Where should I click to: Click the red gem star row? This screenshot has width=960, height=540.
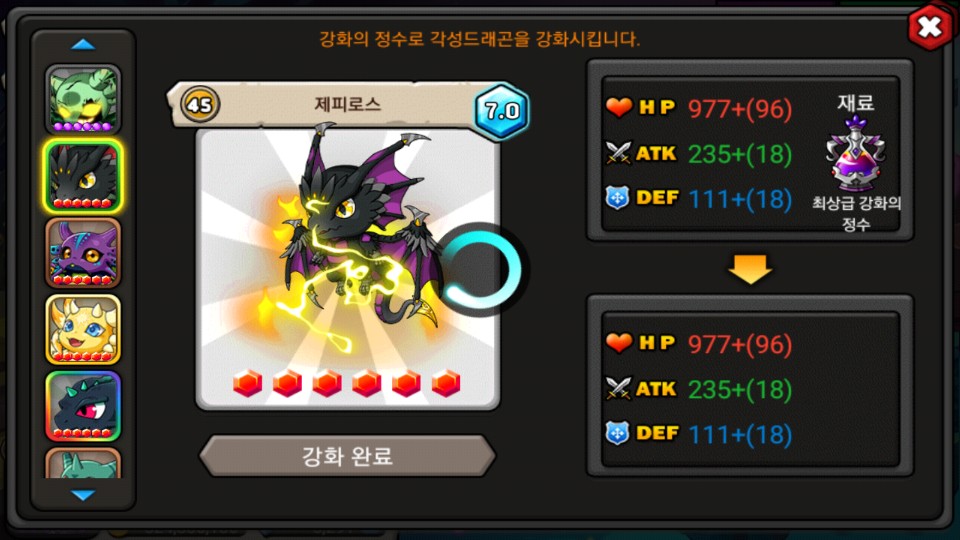click(347, 383)
